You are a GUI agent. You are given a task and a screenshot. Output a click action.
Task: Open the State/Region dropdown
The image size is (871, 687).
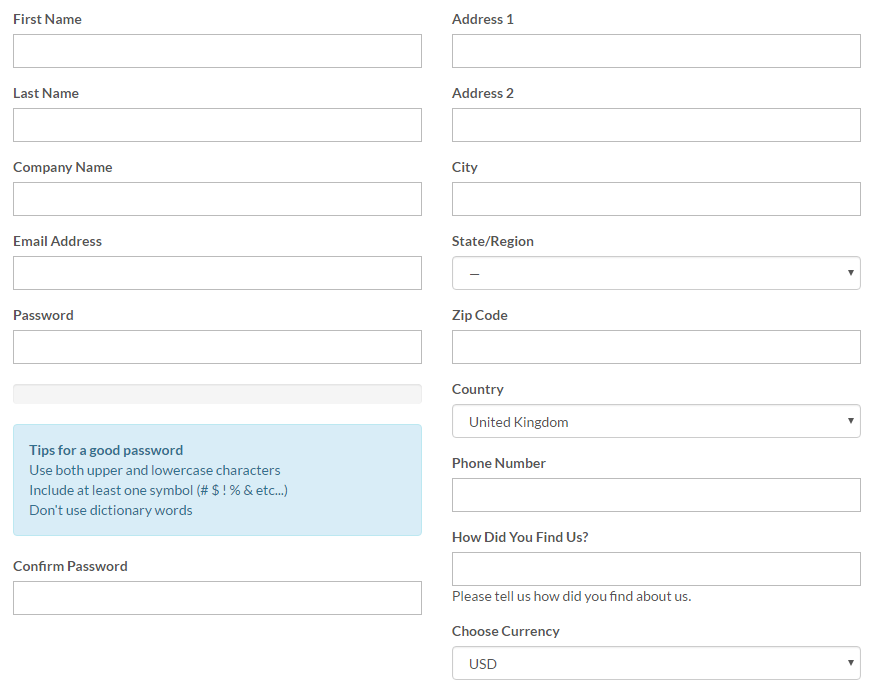[x=656, y=273]
